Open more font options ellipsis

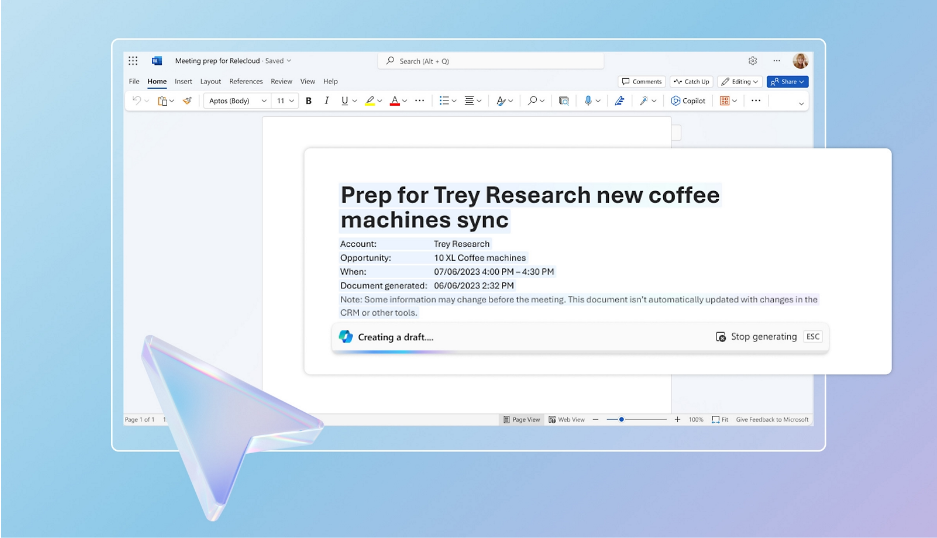point(419,100)
